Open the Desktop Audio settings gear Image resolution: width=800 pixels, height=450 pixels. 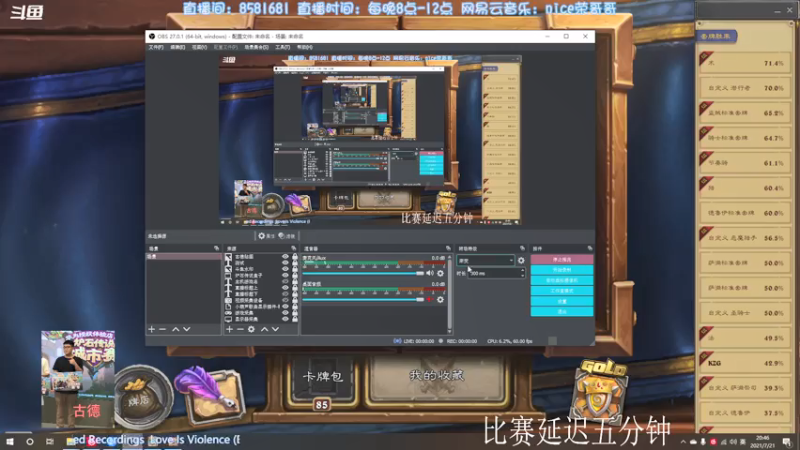pos(440,299)
